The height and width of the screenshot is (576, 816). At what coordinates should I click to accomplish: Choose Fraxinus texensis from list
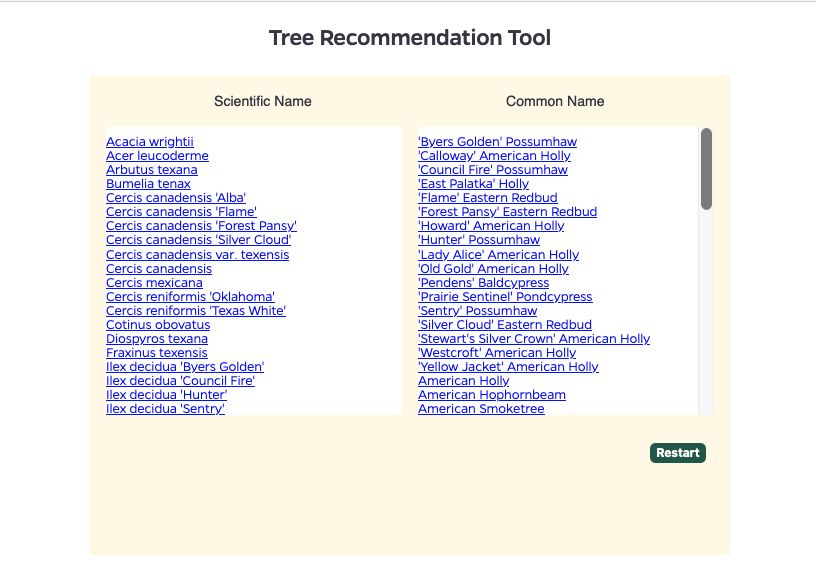coord(157,353)
